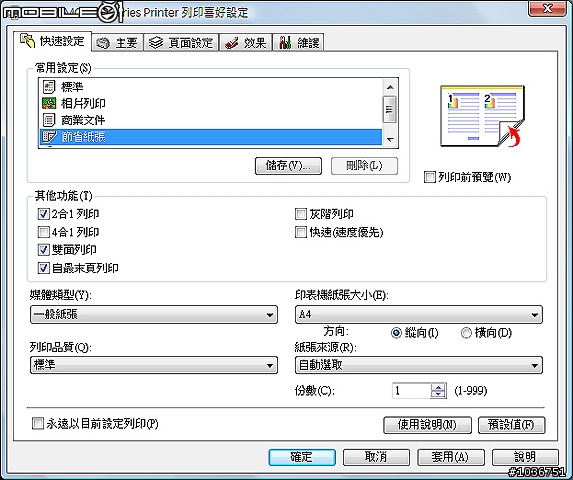
Task: Click the 取消 cancel button
Action: tap(376, 457)
